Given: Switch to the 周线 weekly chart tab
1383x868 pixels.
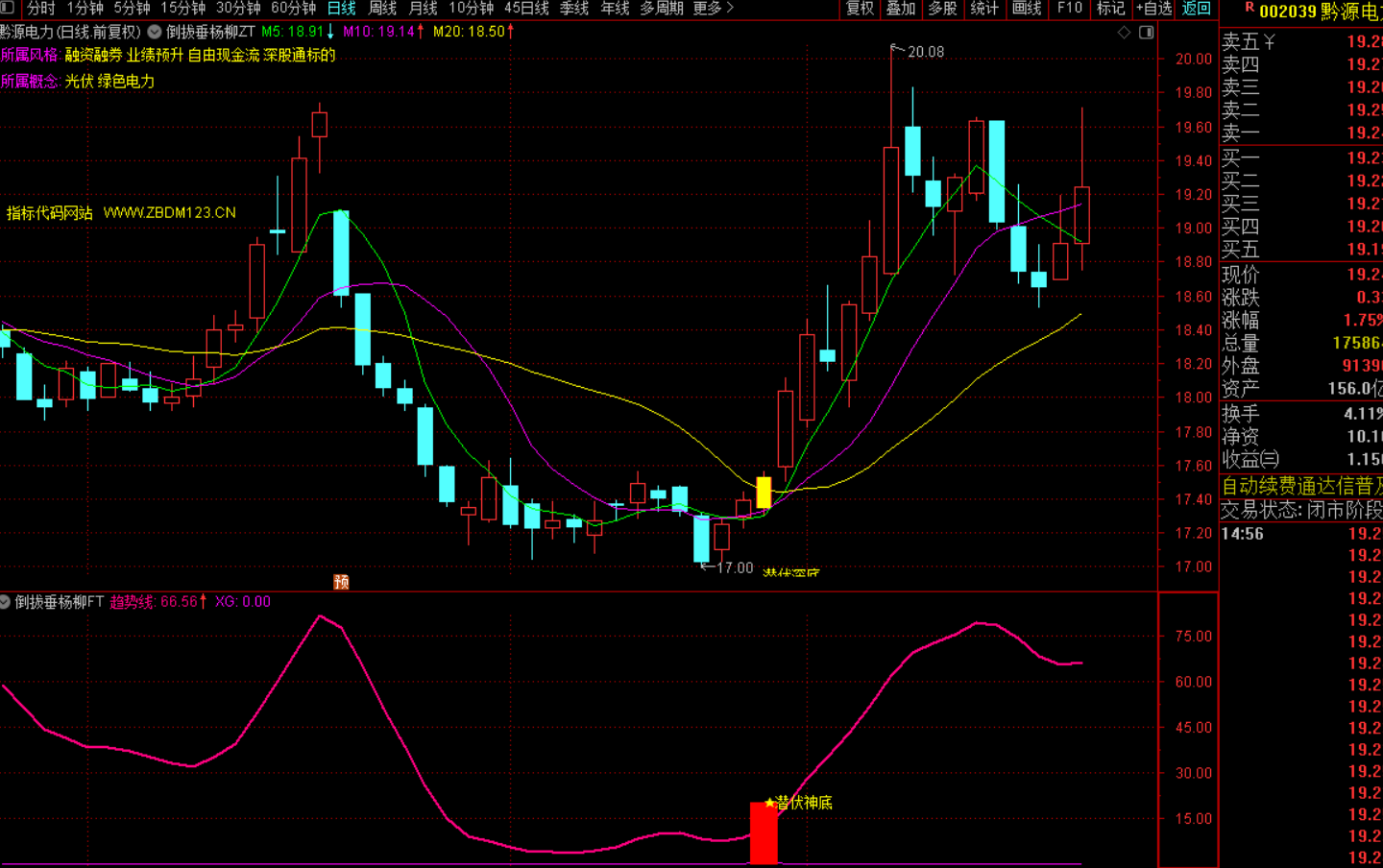Looking at the screenshot, I should click(x=382, y=9).
